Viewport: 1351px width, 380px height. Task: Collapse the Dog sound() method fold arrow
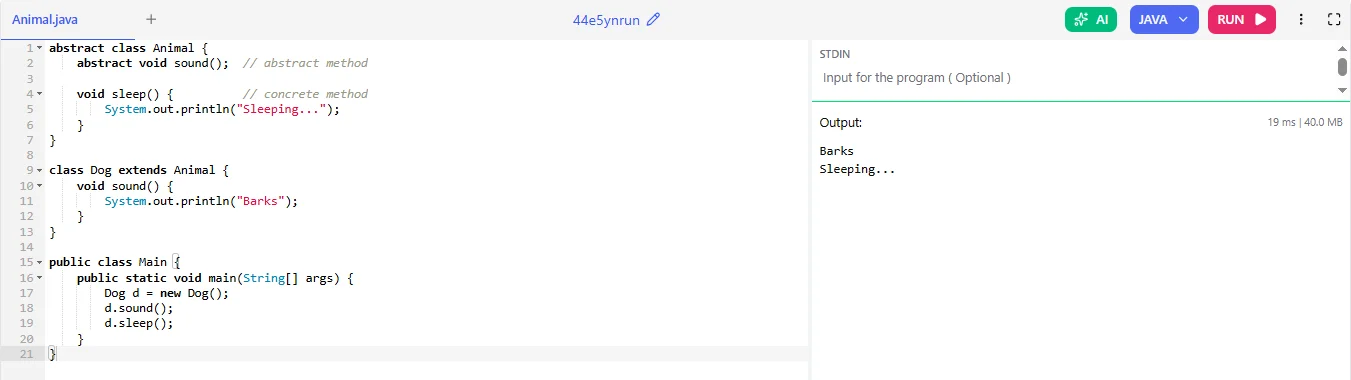(x=39, y=186)
